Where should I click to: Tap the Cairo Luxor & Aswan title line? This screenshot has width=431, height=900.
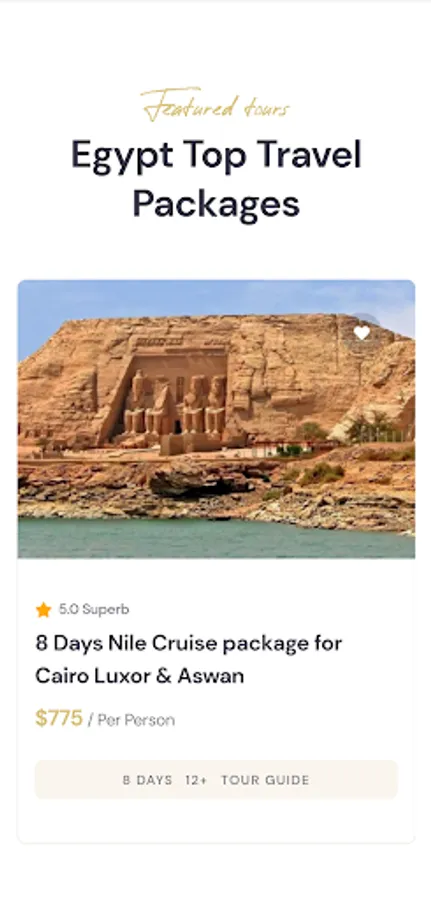tap(139, 676)
